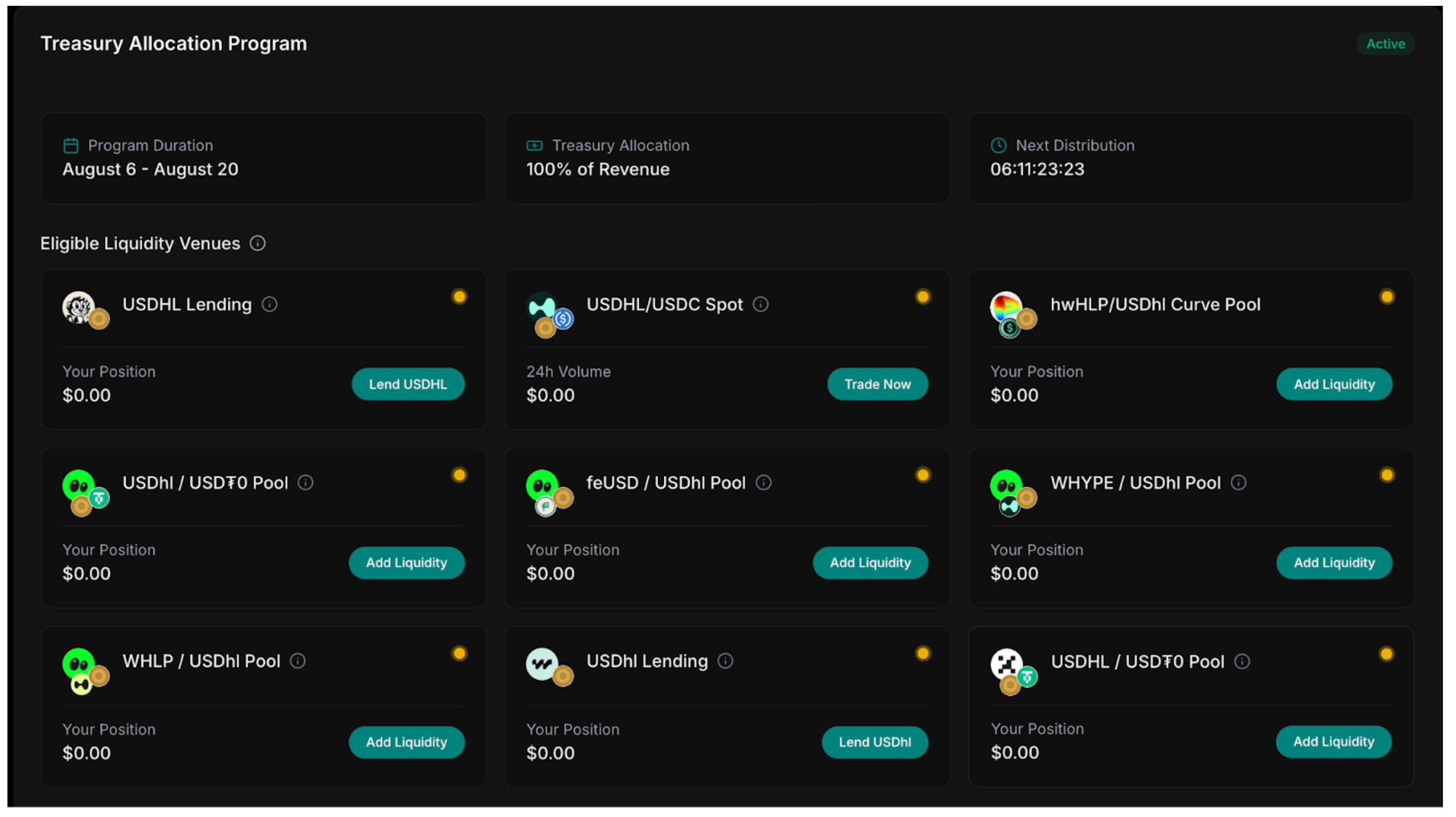The image size is (1456, 817).
Task: Click the Program Duration calendar icon
Action: (x=71, y=146)
